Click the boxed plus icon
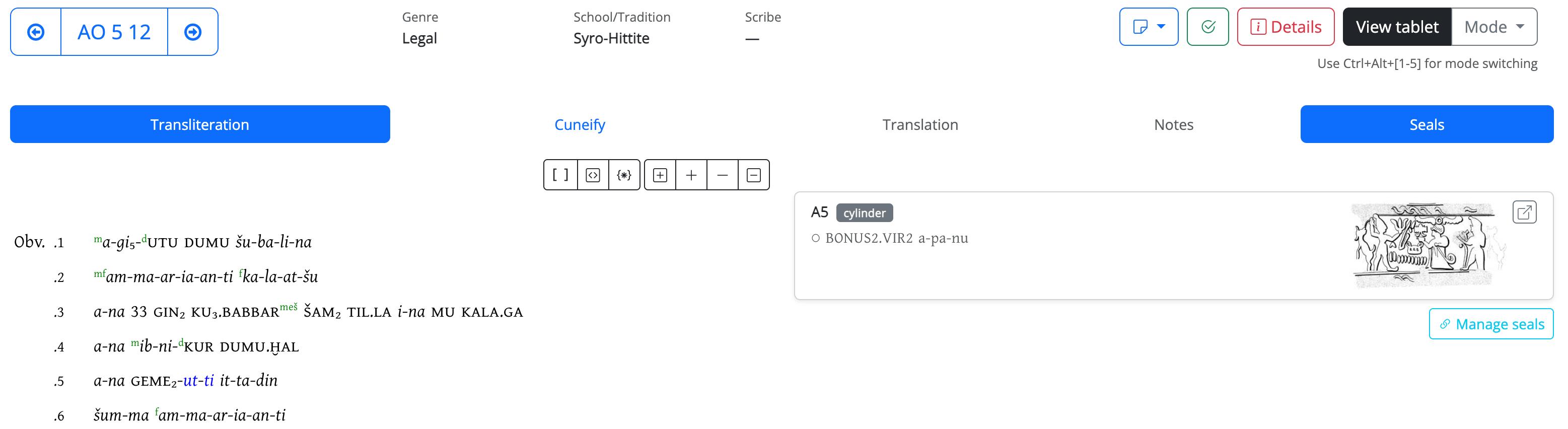The width and height of the screenshot is (1568, 429). coord(661,175)
